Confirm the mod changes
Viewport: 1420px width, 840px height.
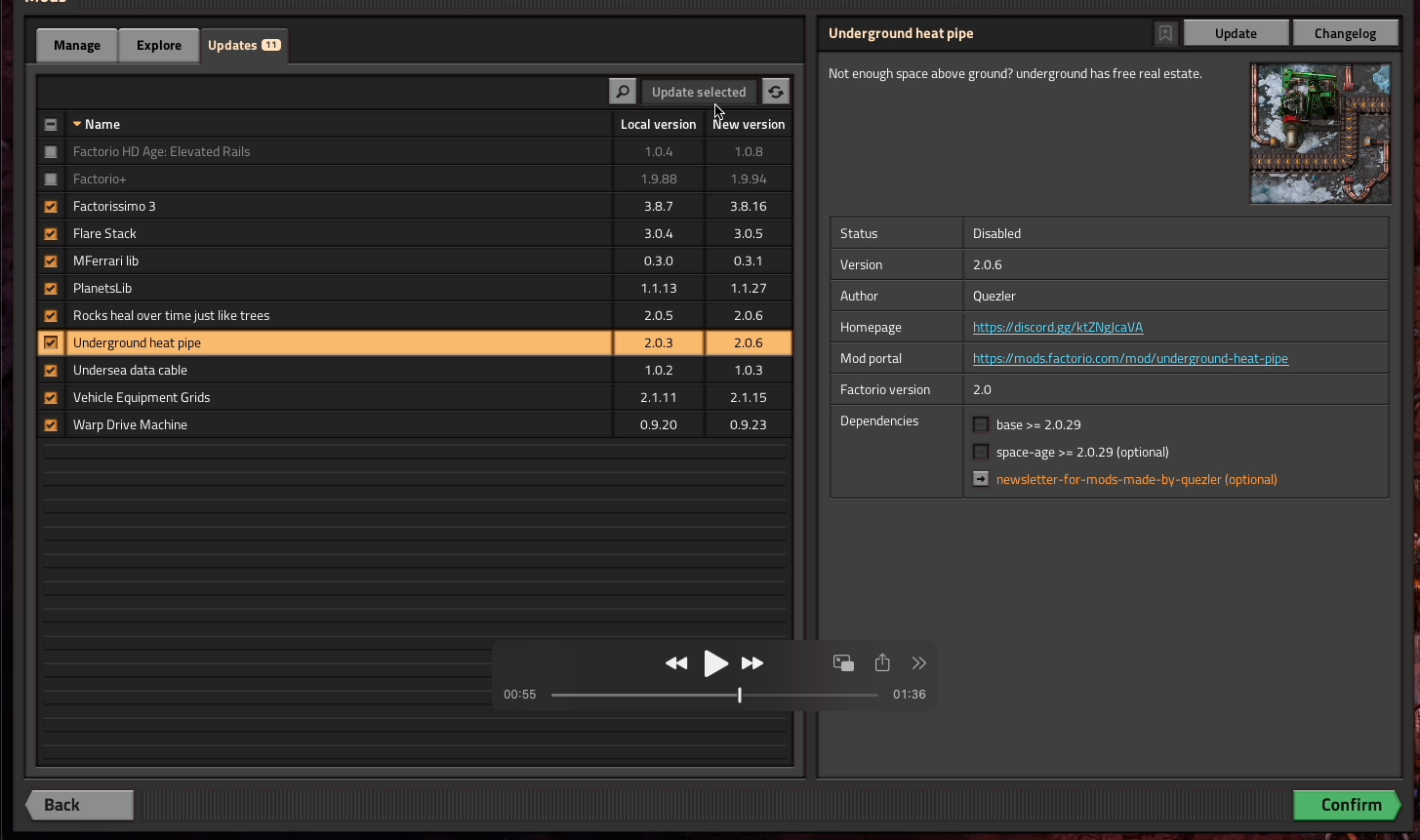[x=1348, y=805]
